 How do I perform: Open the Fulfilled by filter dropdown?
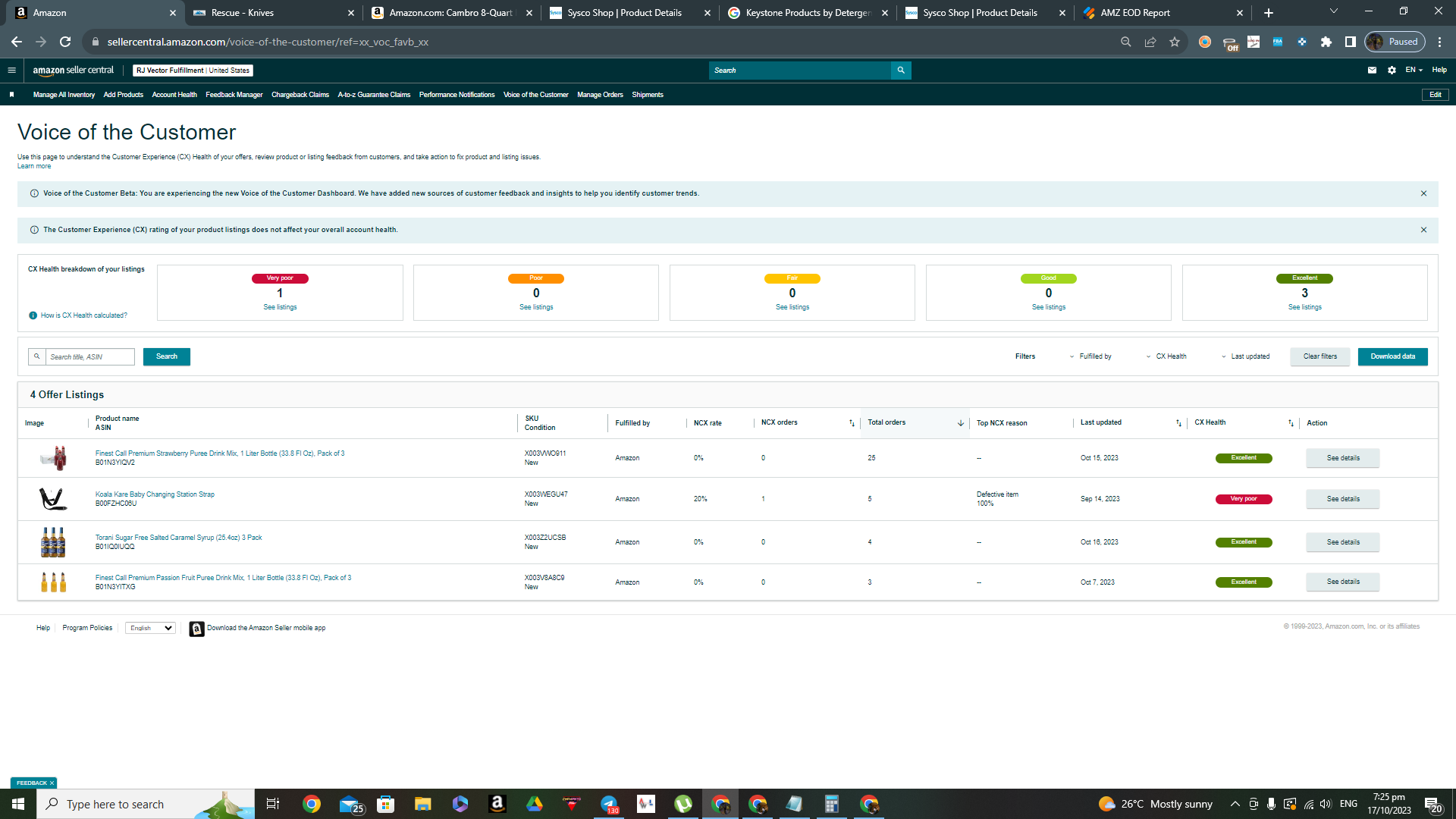[x=1090, y=356]
